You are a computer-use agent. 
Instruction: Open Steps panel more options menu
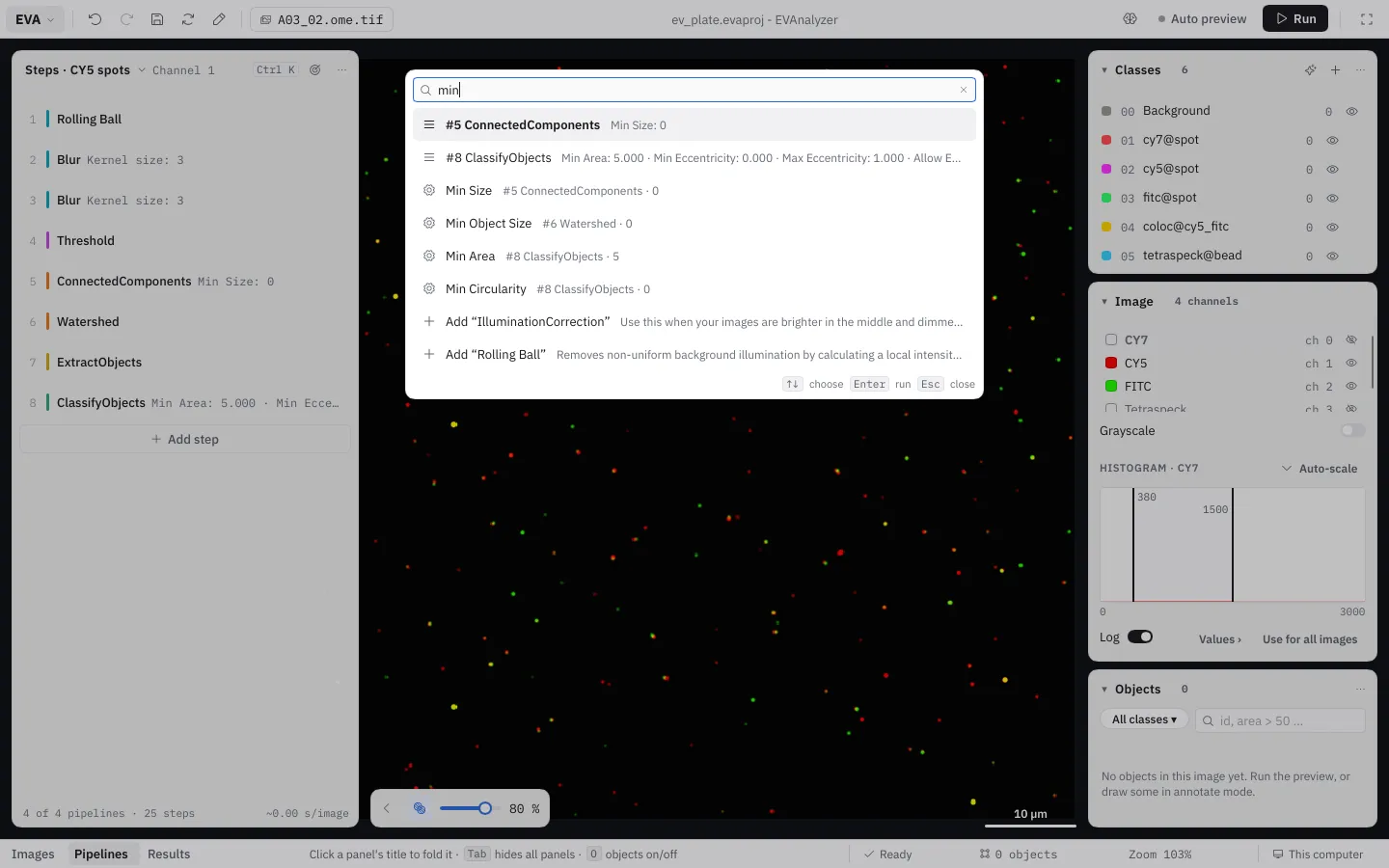click(341, 69)
